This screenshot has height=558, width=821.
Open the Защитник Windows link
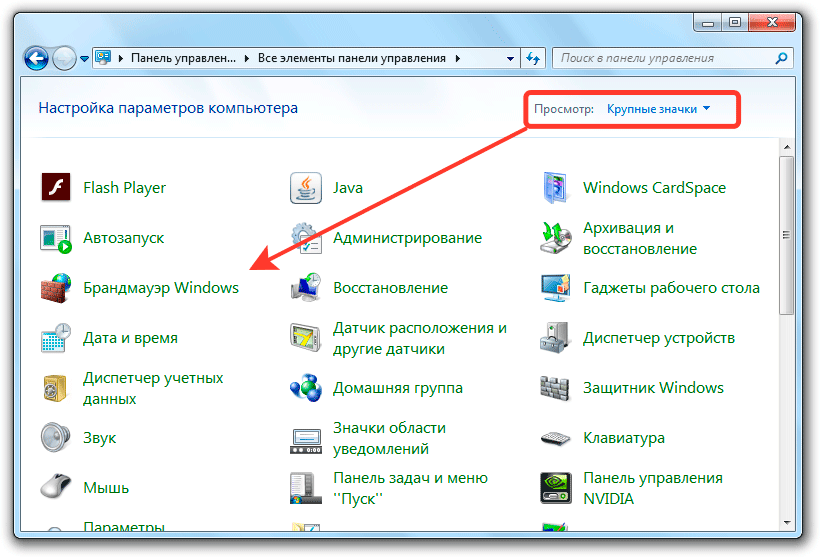653,388
